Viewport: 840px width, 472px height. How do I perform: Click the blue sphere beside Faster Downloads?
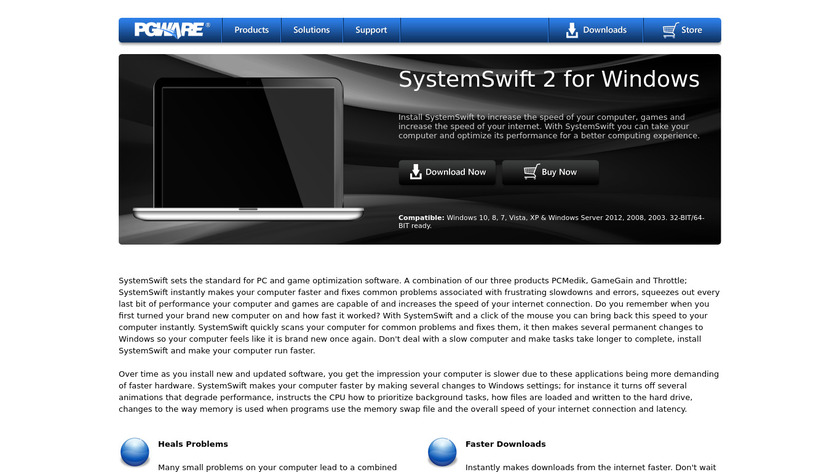442,452
